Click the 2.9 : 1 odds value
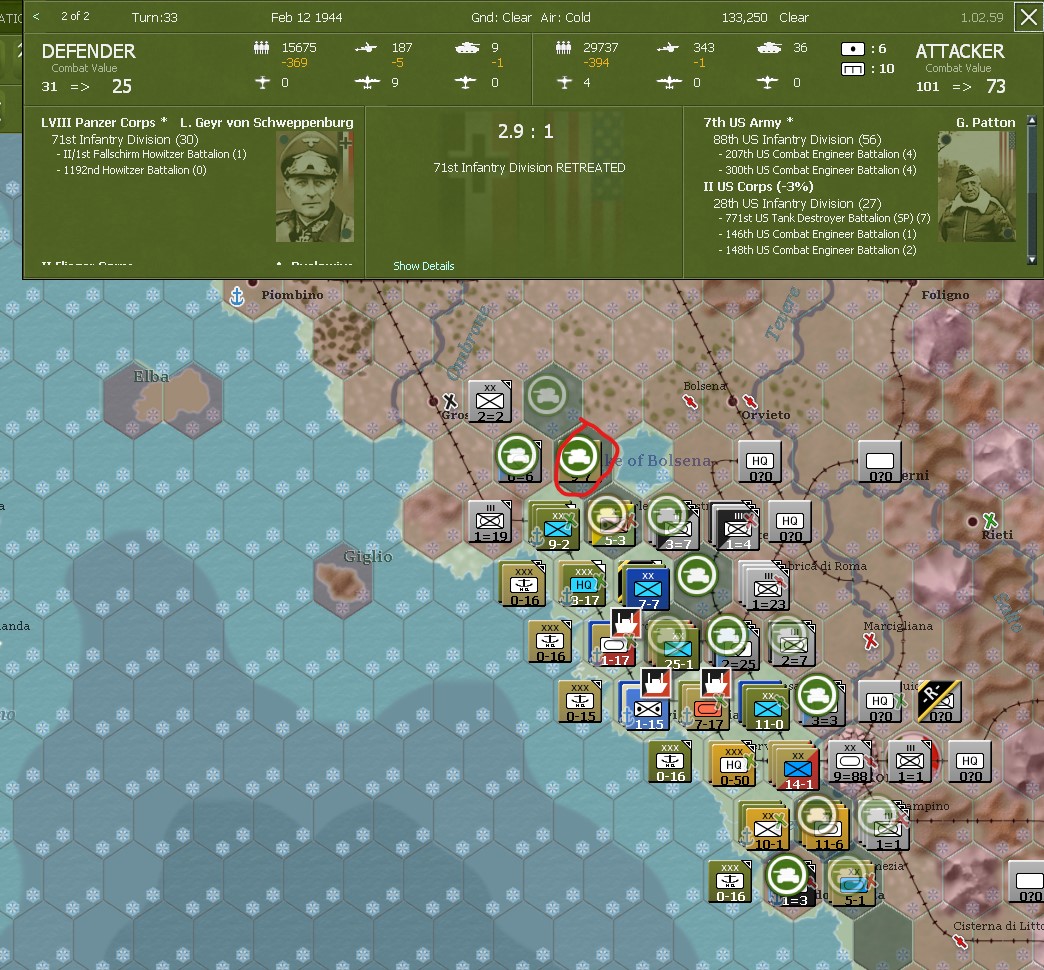The width and height of the screenshot is (1044, 970). click(x=525, y=132)
